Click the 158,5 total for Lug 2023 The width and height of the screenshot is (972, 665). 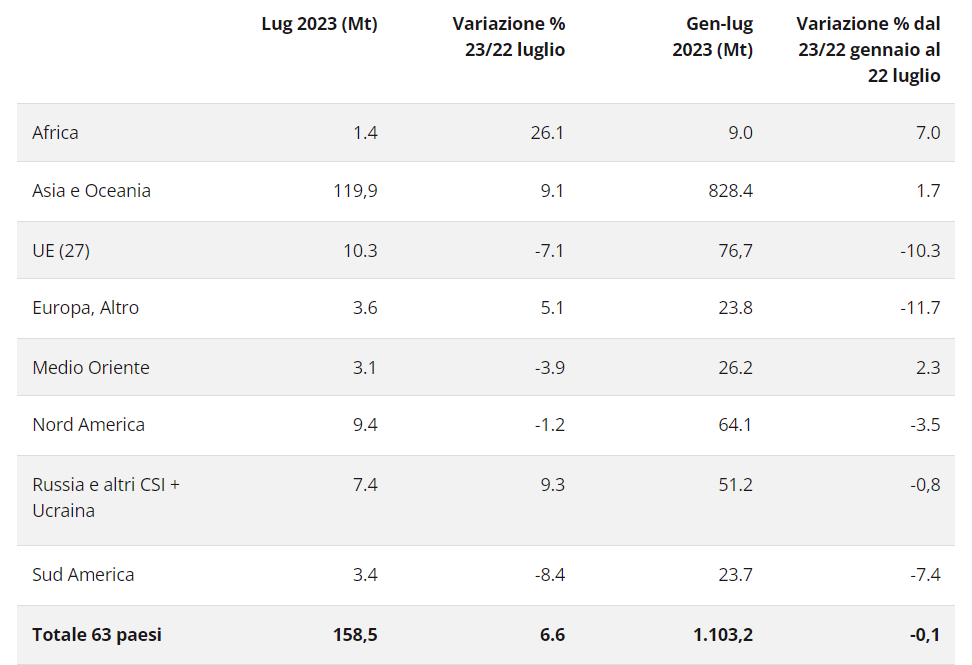click(354, 635)
